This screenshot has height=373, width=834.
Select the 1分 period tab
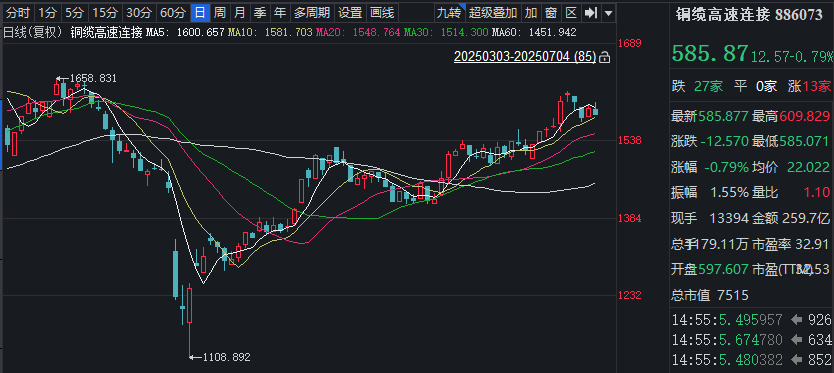47,12
